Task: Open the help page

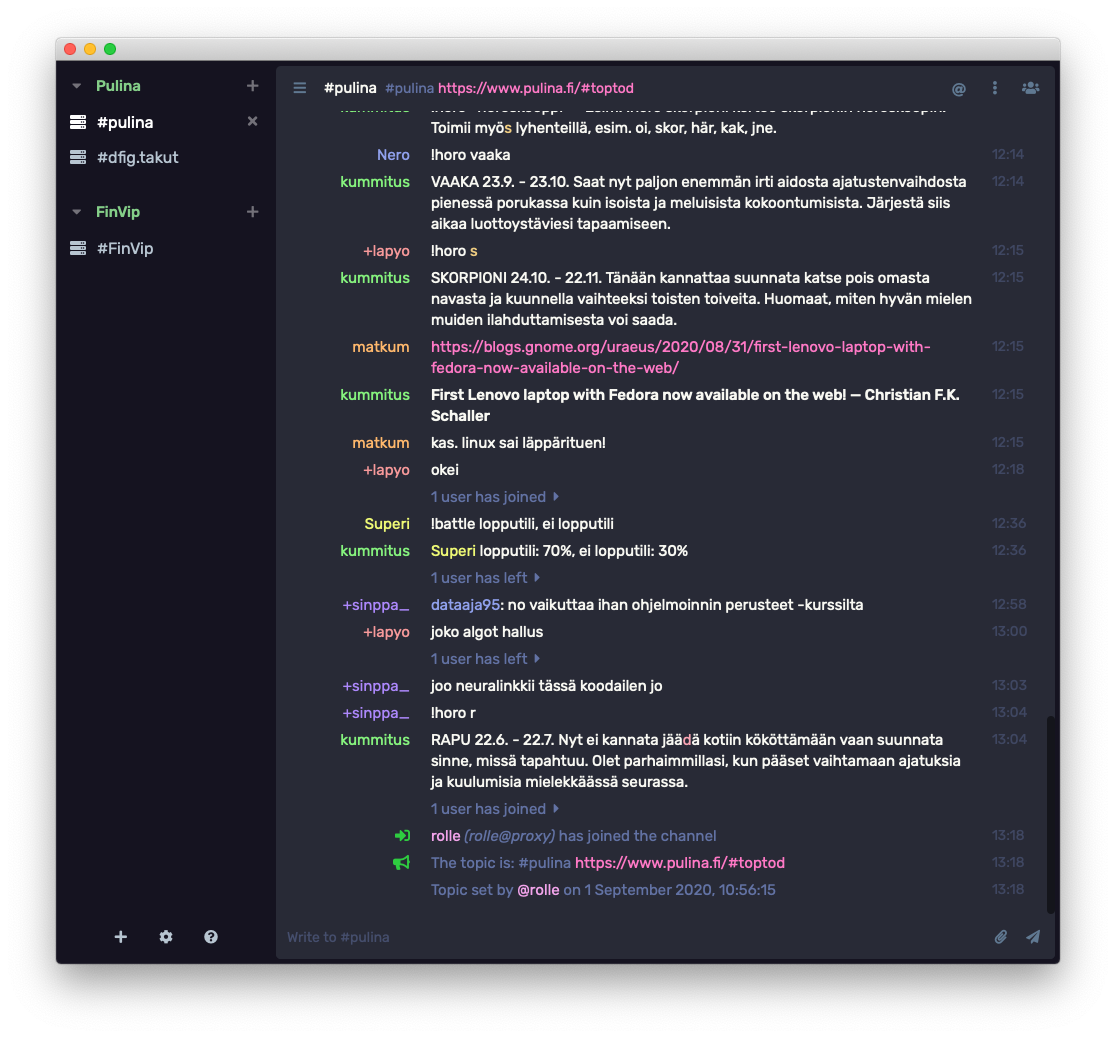Action: (x=211, y=936)
